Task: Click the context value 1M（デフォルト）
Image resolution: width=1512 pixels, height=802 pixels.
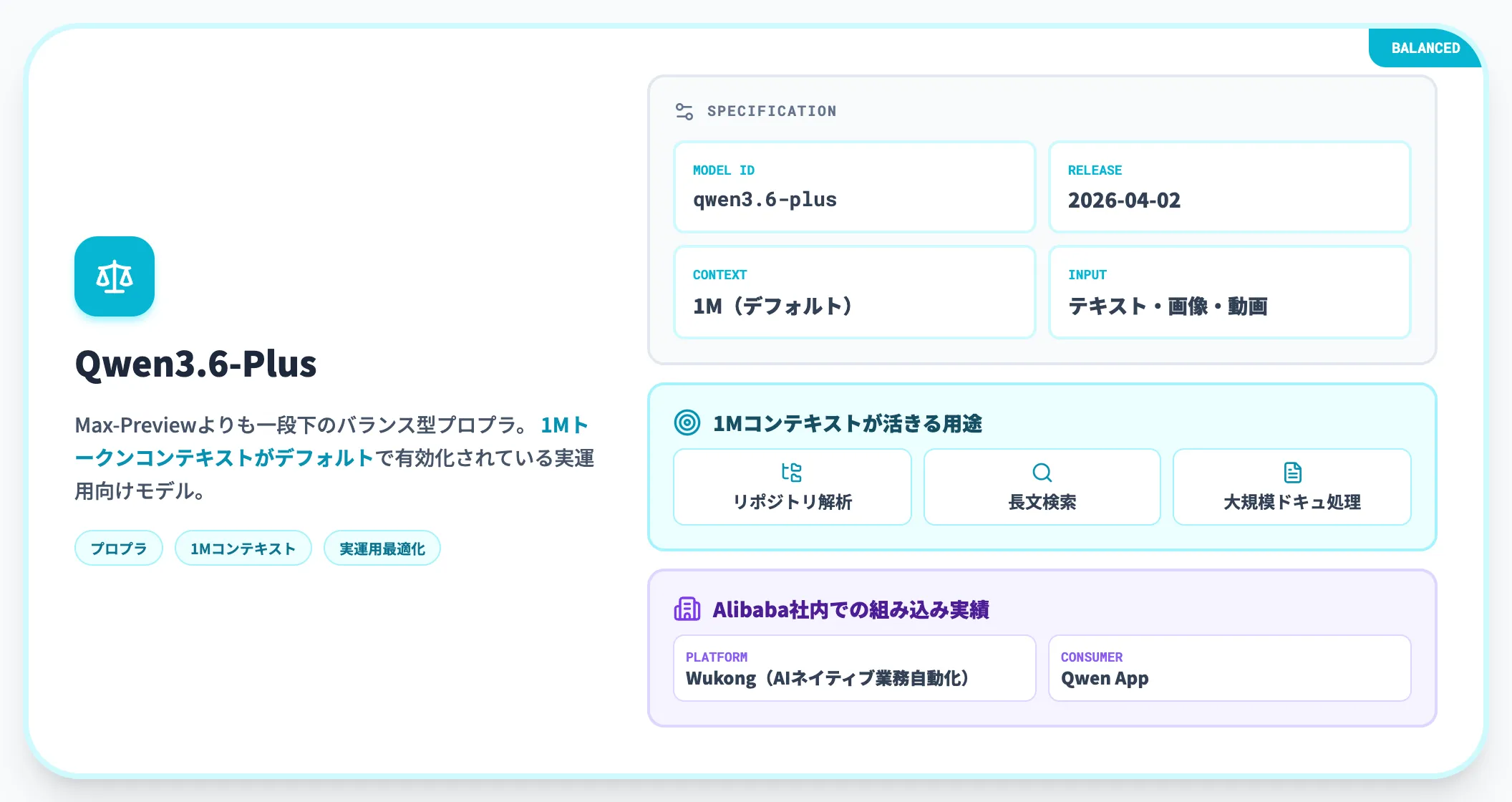Action: point(775,306)
